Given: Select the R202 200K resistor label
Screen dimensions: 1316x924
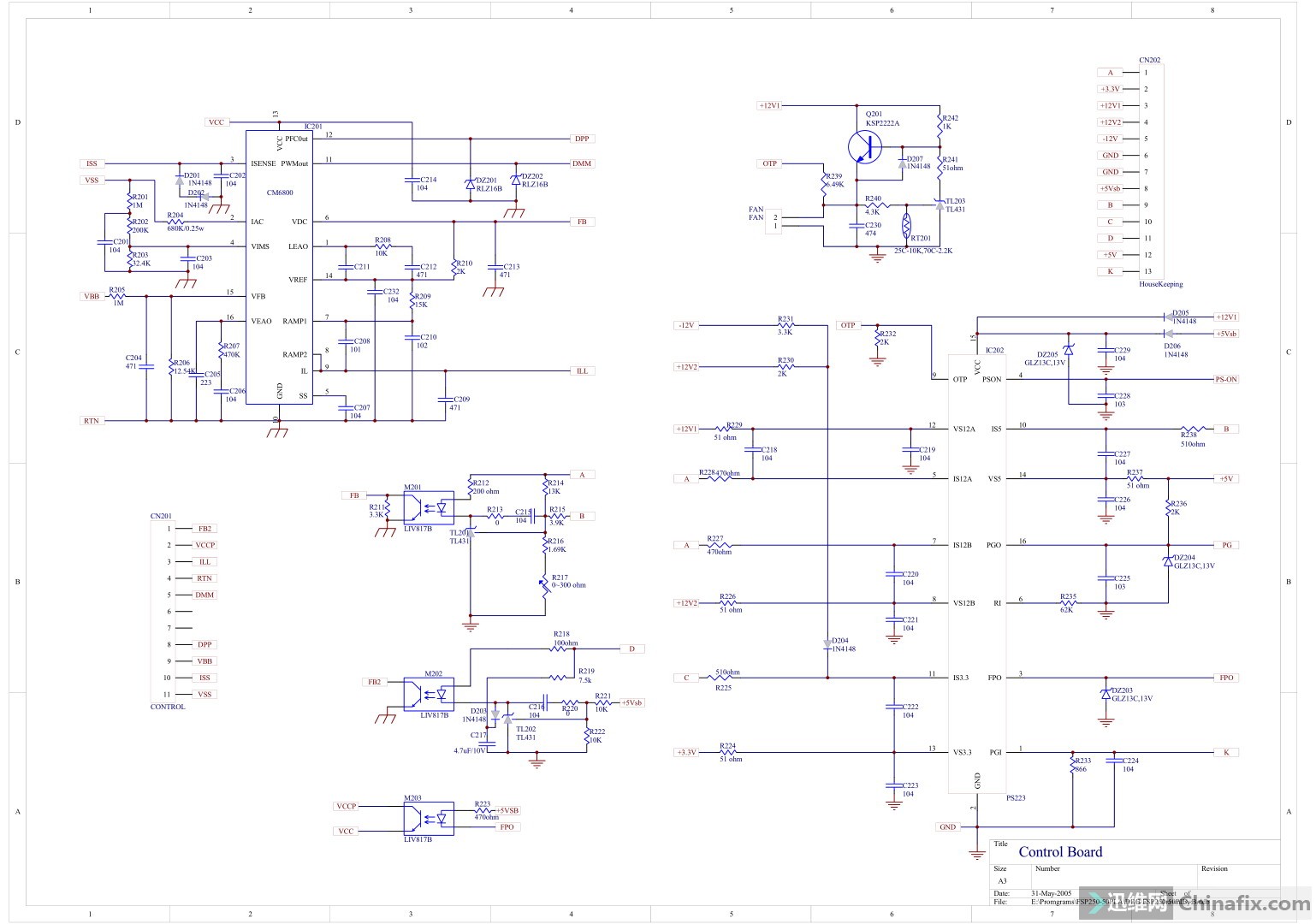Looking at the screenshot, I should click(140, 226).
